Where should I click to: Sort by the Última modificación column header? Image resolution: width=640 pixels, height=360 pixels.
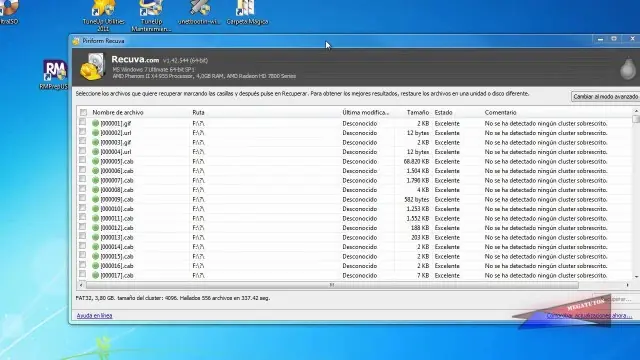[367, 112]
